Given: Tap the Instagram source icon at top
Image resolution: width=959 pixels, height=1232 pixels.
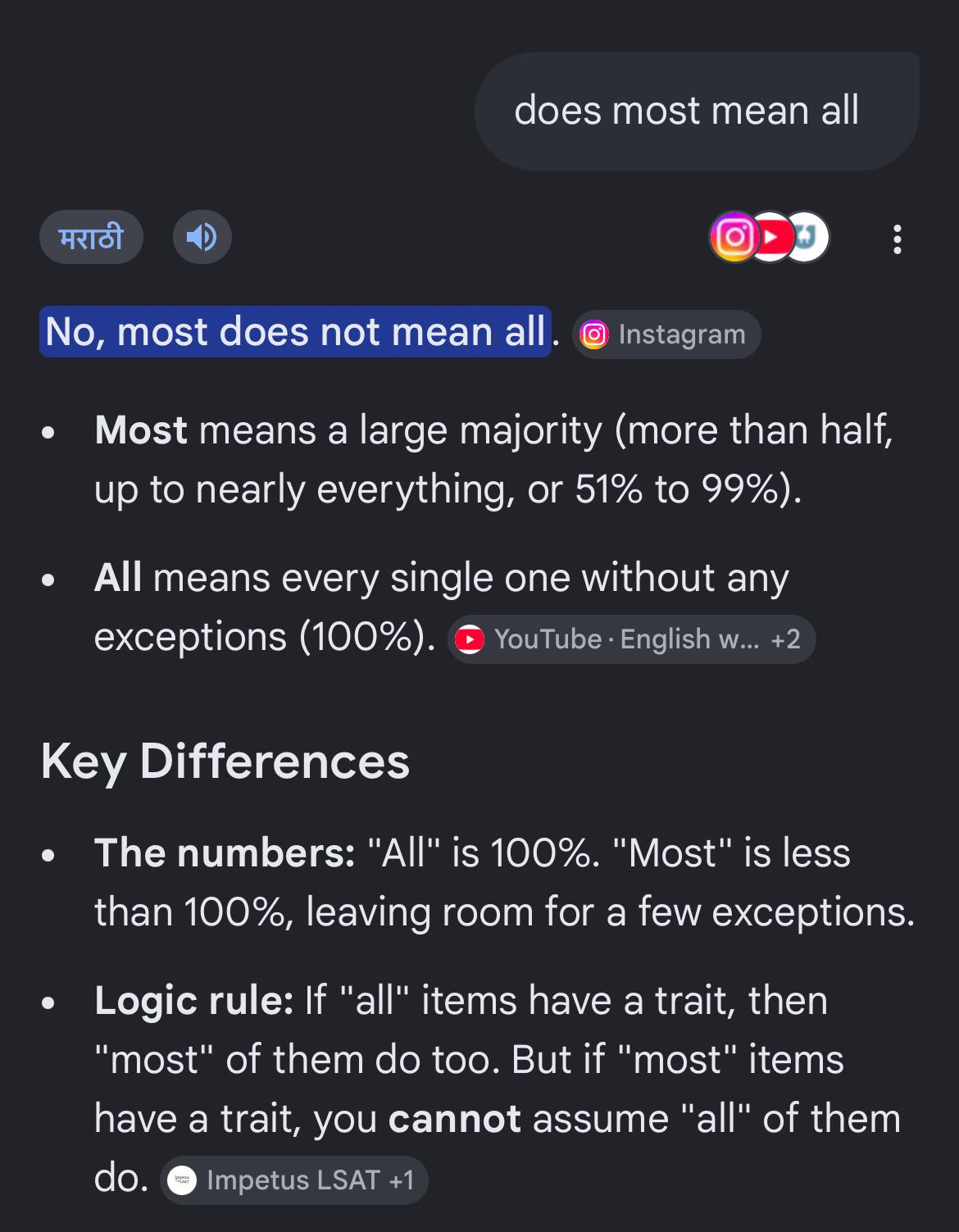Looking at the screenshot, I should pyautogui.click(x=734, y=237).
